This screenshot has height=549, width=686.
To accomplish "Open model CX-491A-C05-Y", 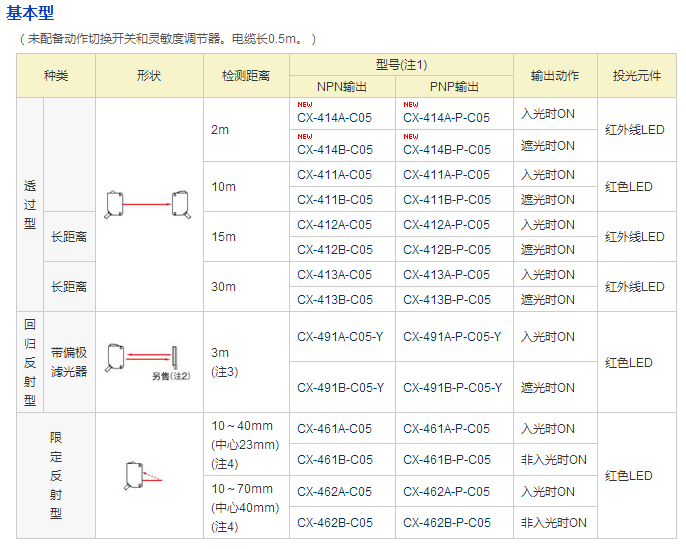I will (x=340, y=337).
